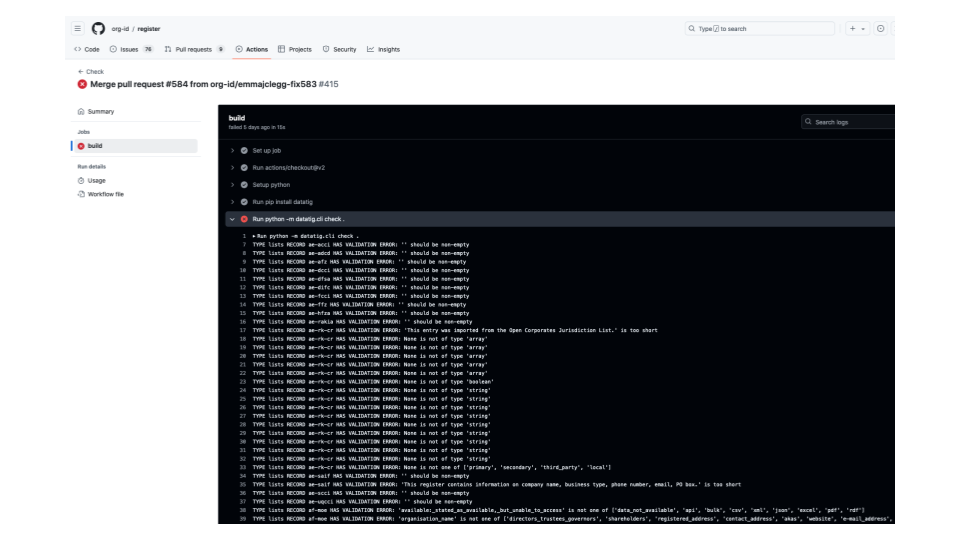Click log line number 17
This screenshot has width=960, height=540.
(242, 331)
